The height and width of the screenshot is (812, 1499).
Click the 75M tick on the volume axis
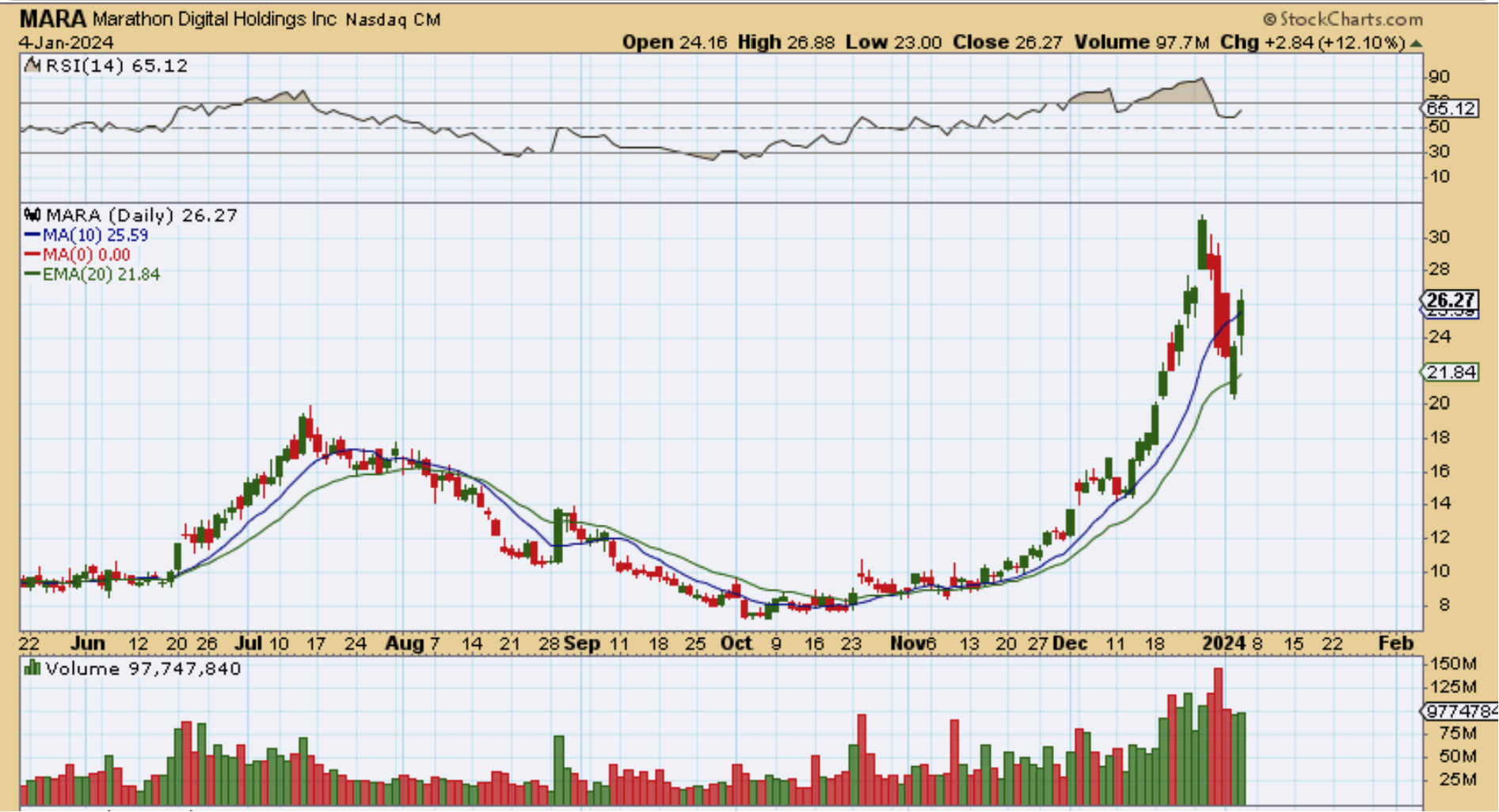1457,733
